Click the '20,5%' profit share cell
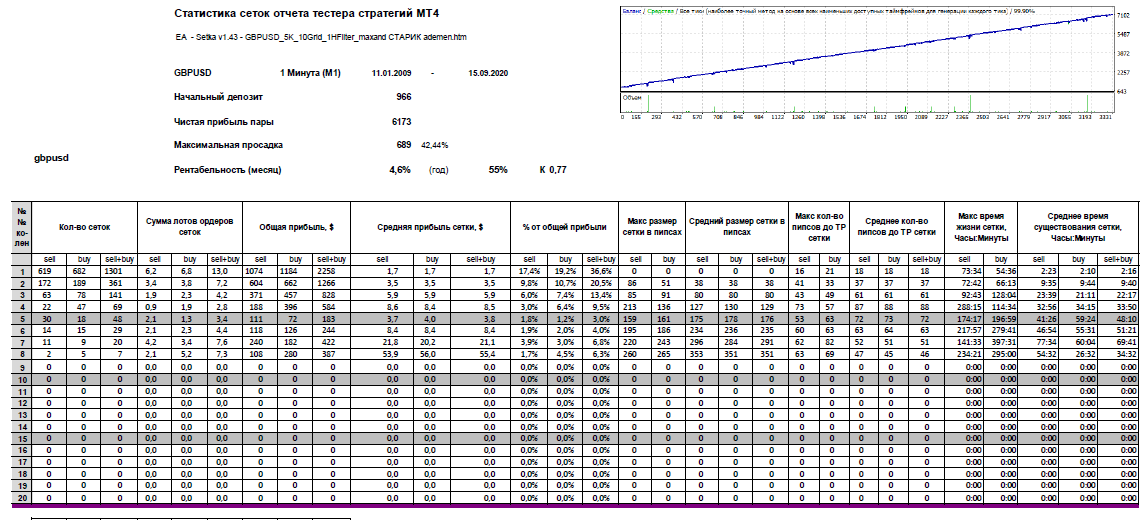 (601, 283)
